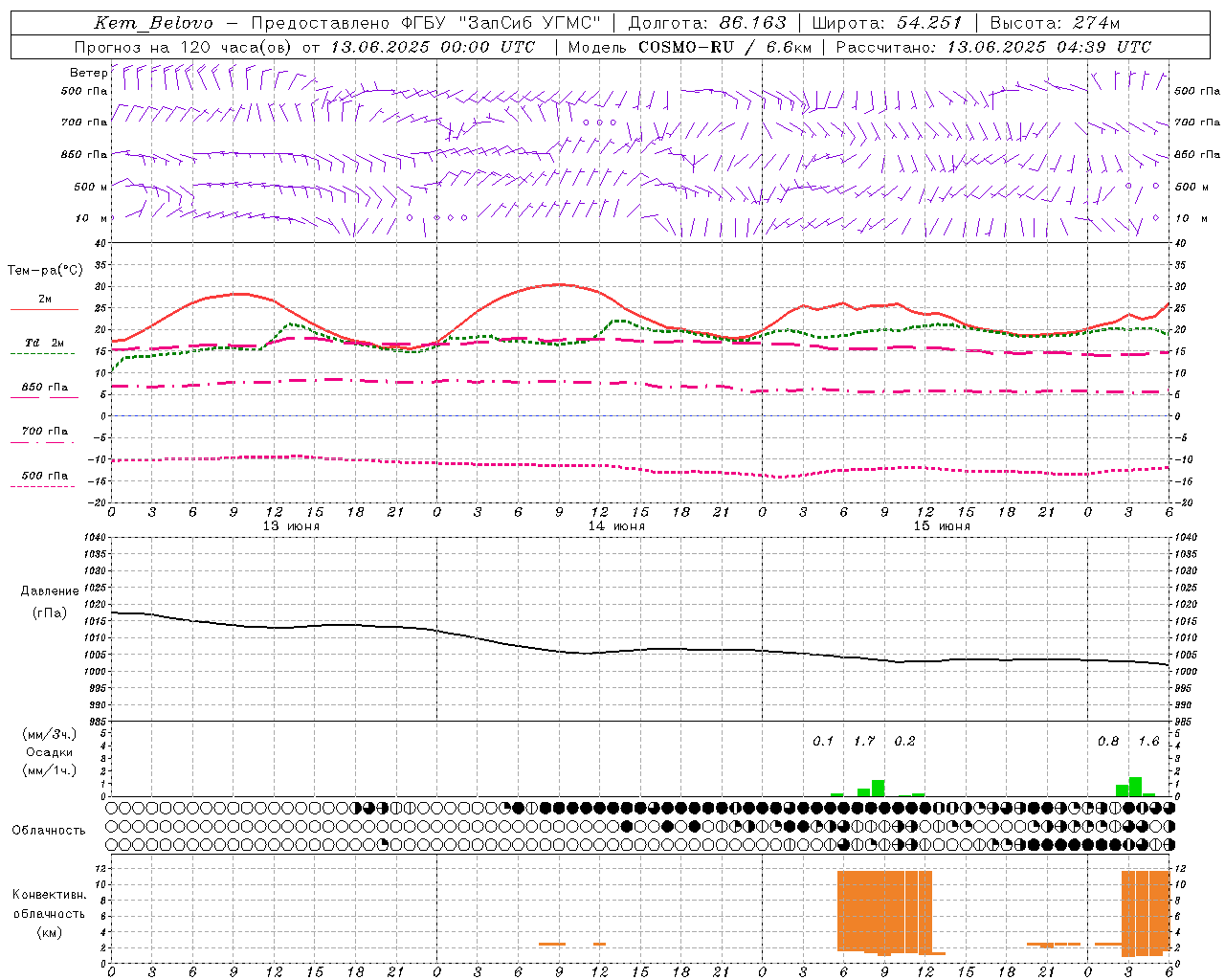The width and height of the screenshot is (1225, 980).
Task: Click the 1.6 precipitation amount value
Action: coord(1148,741)
